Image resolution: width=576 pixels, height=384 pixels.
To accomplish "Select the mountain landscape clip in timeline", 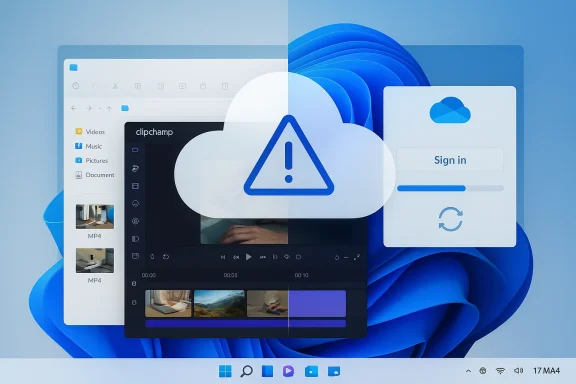I will (219, 304).
